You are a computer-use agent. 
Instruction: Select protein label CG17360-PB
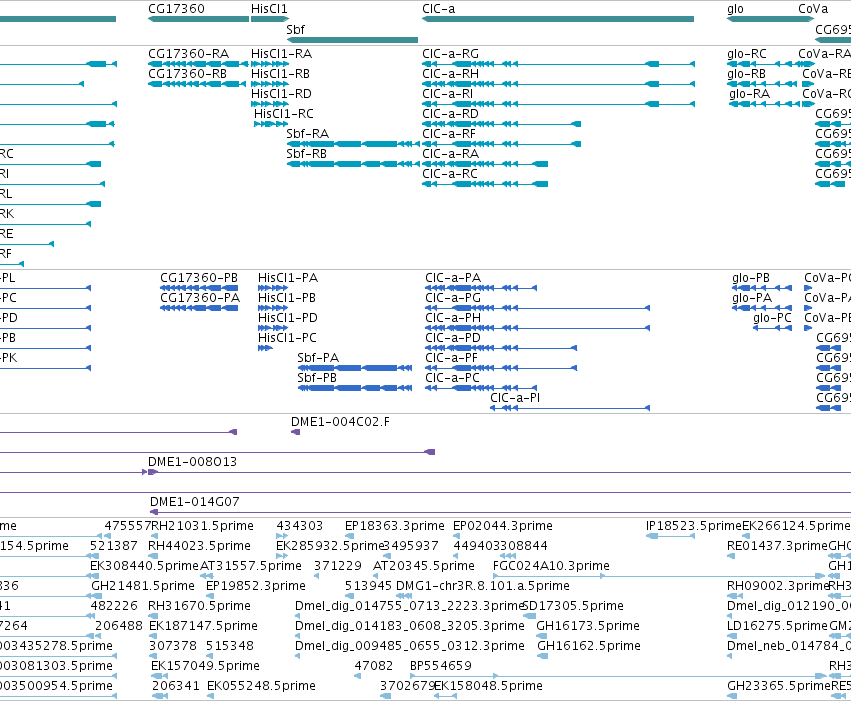tap(199, 278)
